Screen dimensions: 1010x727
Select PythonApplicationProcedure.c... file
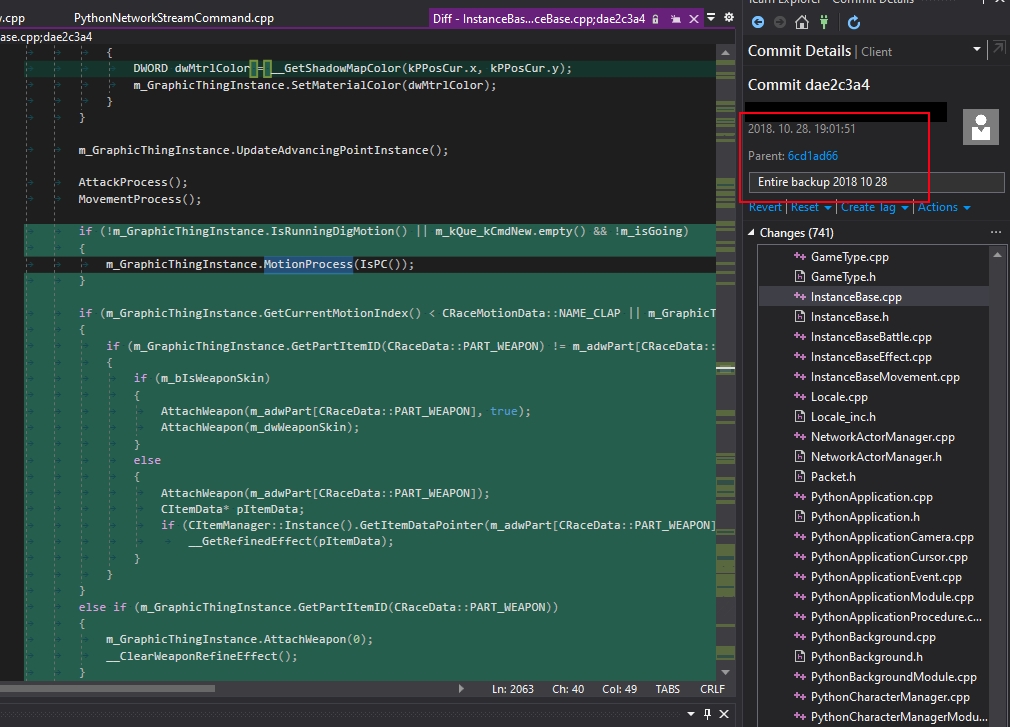[895, 617]
